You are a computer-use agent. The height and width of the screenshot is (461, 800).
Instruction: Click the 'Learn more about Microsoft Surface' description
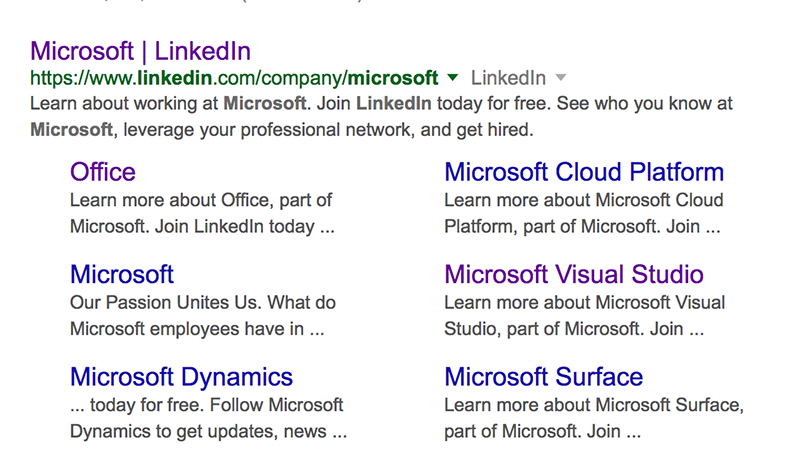(x=594, y=418)
